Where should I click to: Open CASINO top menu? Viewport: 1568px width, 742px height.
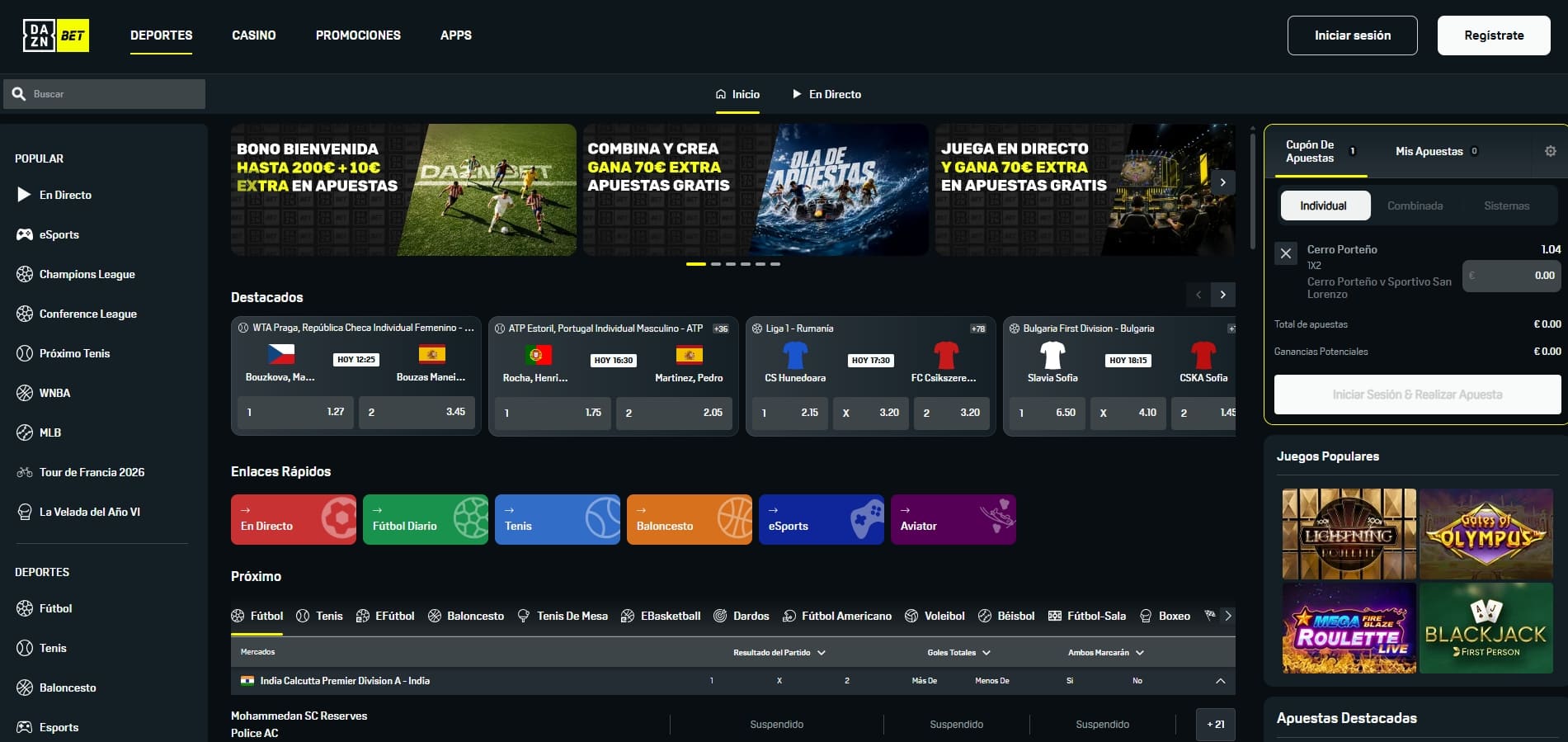click(254, 35)
